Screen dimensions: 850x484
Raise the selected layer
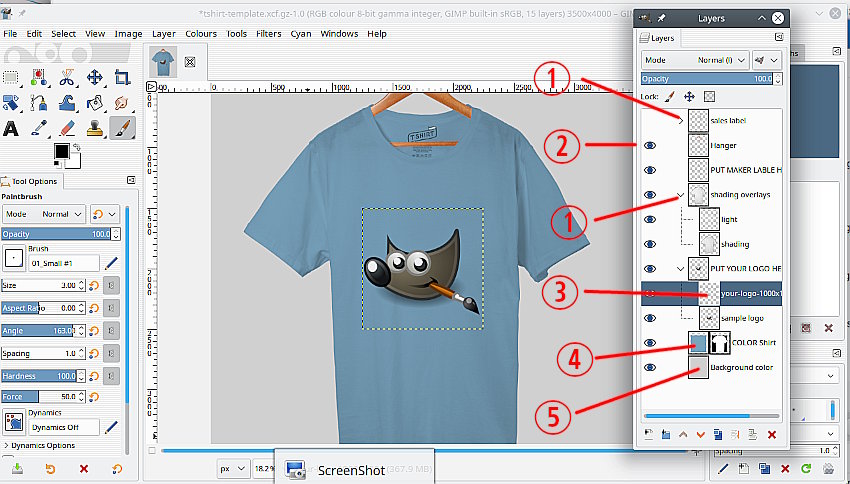click(683, 435)
